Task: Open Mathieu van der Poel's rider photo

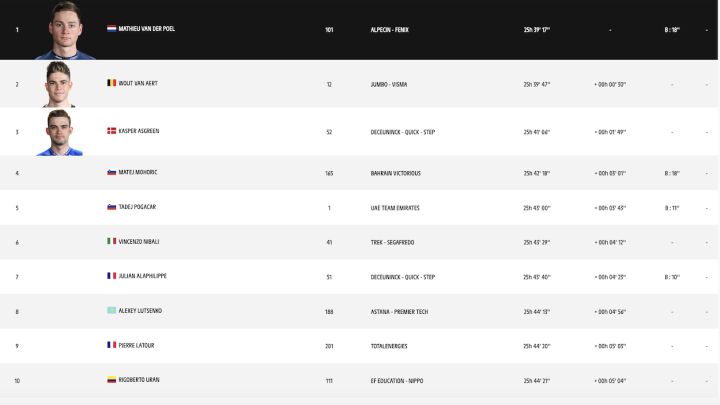Action: pyautogui.click(x=65, y=30)
